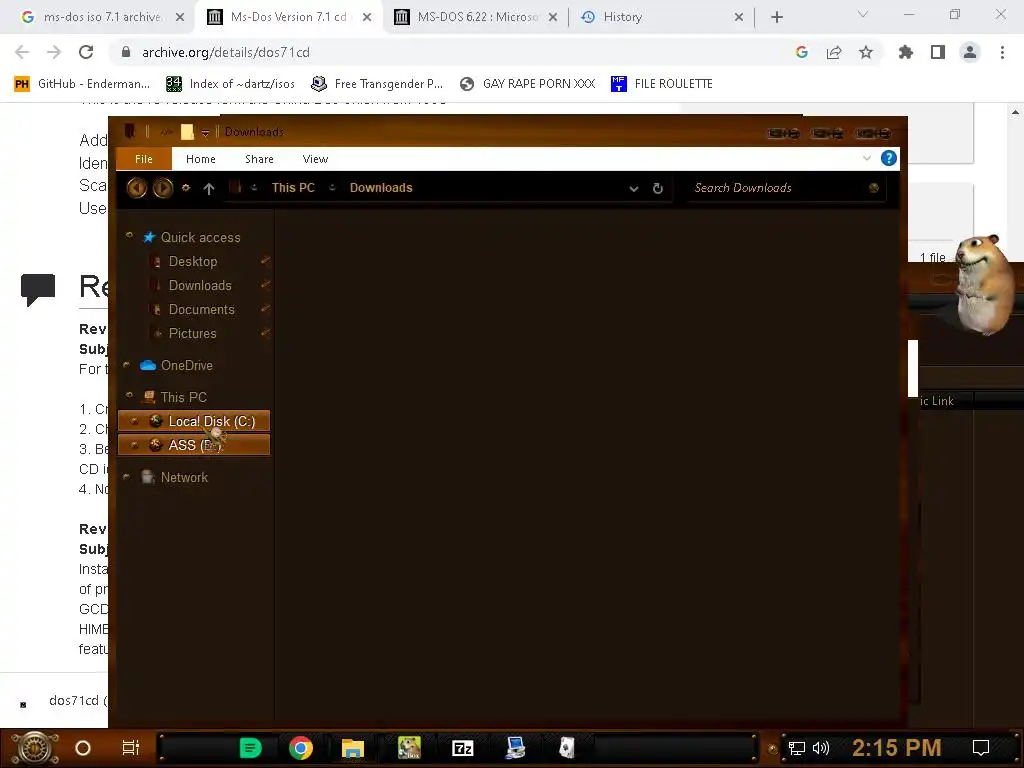Open Chrome three-dot menu

coord(1002,52)
